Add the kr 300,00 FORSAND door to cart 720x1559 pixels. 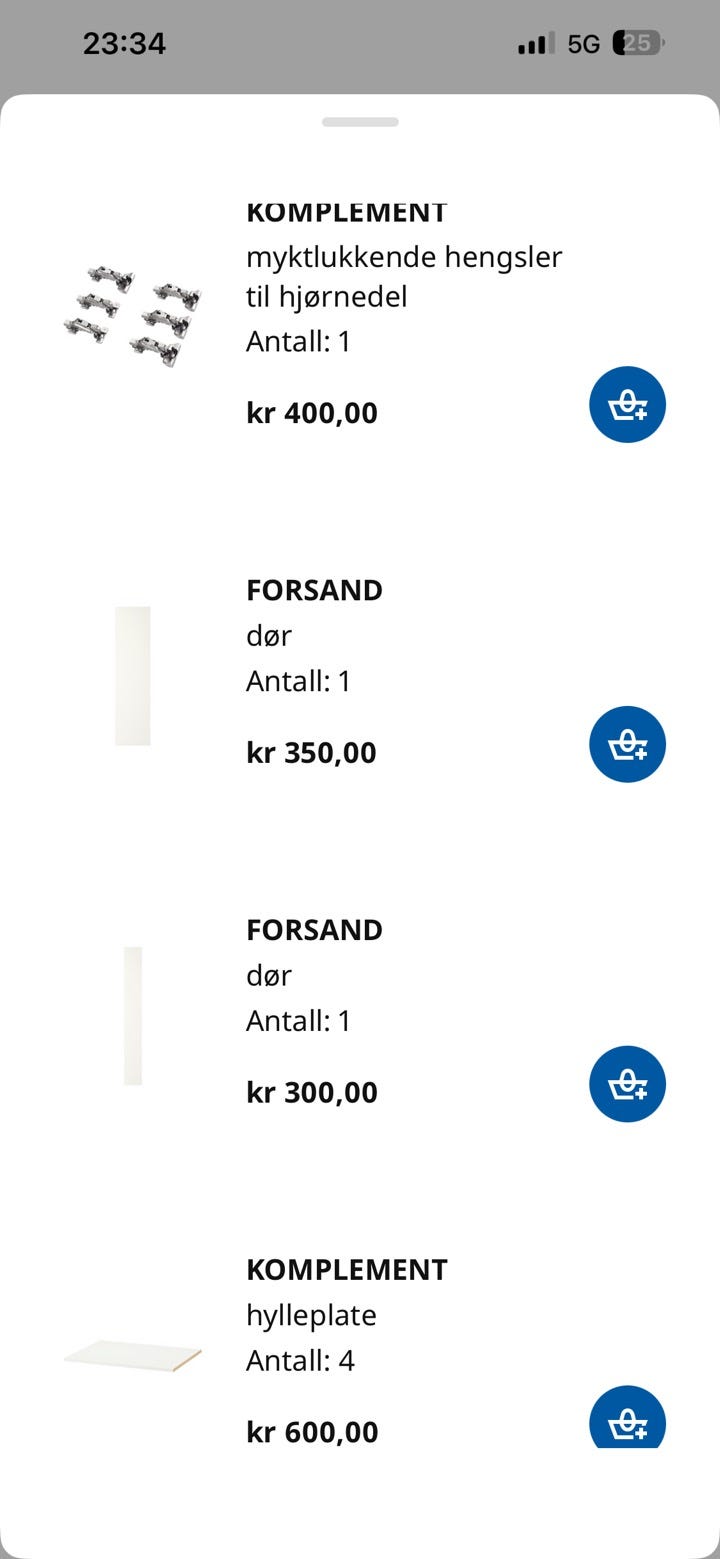click(x=627, y=1084)
